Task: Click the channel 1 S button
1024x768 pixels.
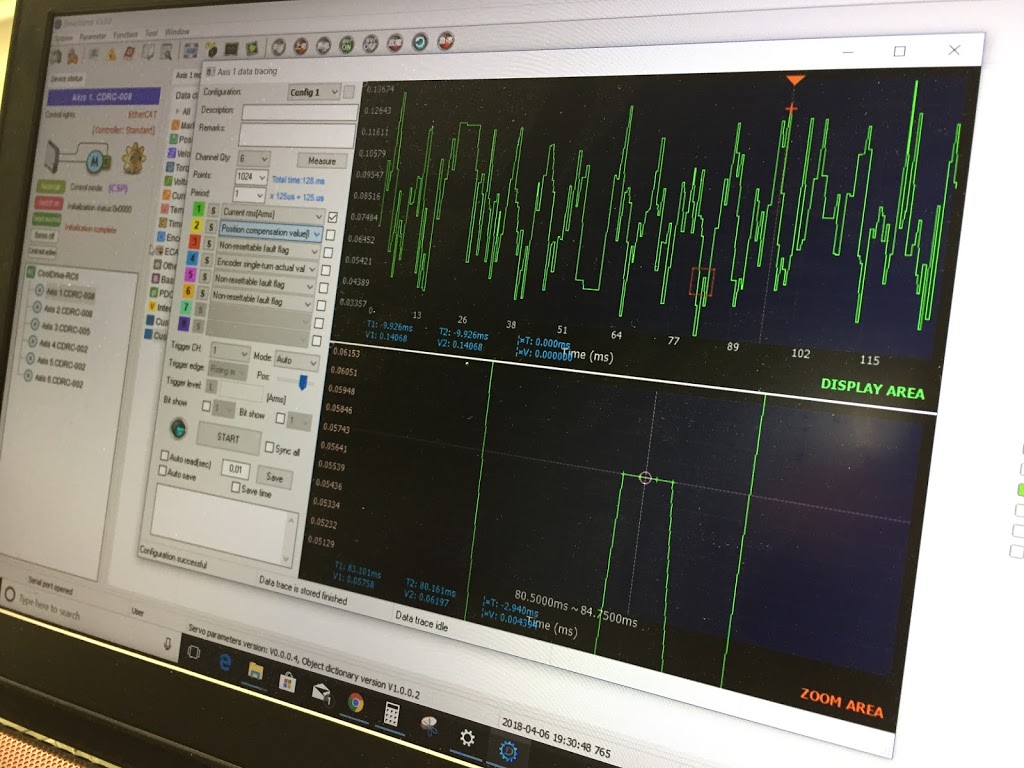Action: click(x=213, y=211)
